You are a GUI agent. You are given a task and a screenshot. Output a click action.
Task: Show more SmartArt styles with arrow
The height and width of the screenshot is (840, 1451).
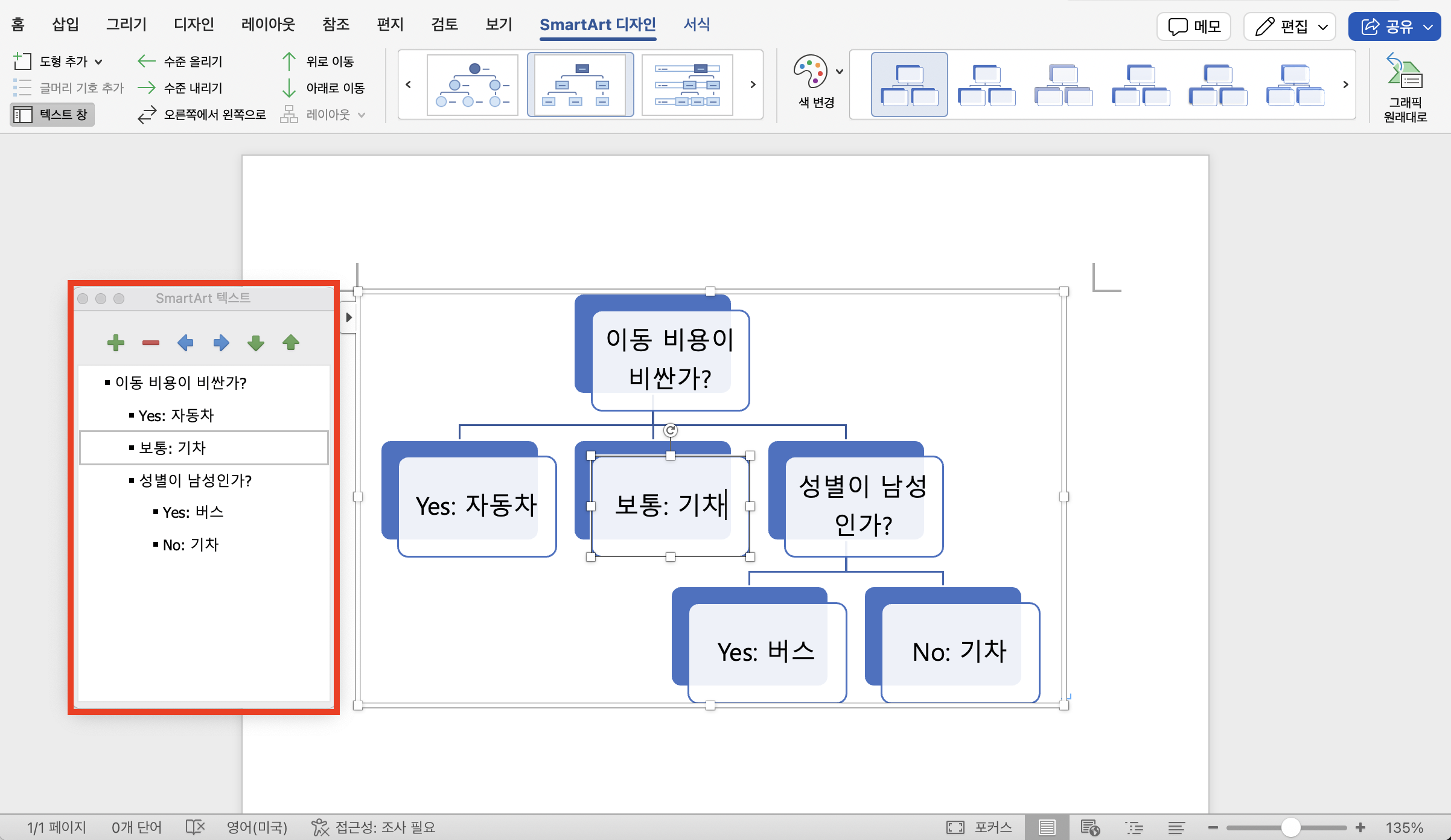click(1345, 84)
